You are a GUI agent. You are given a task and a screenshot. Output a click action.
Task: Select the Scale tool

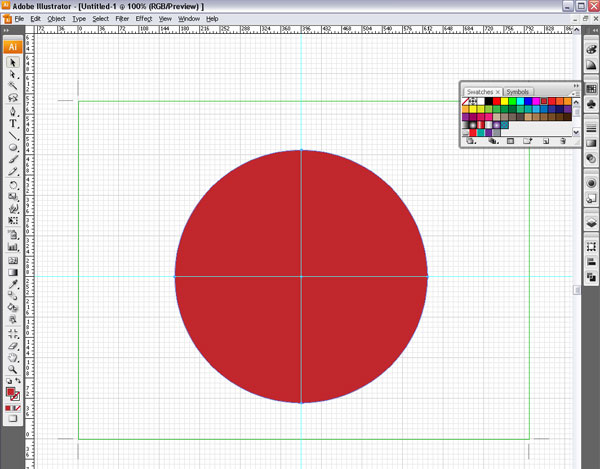coord(13,197)
